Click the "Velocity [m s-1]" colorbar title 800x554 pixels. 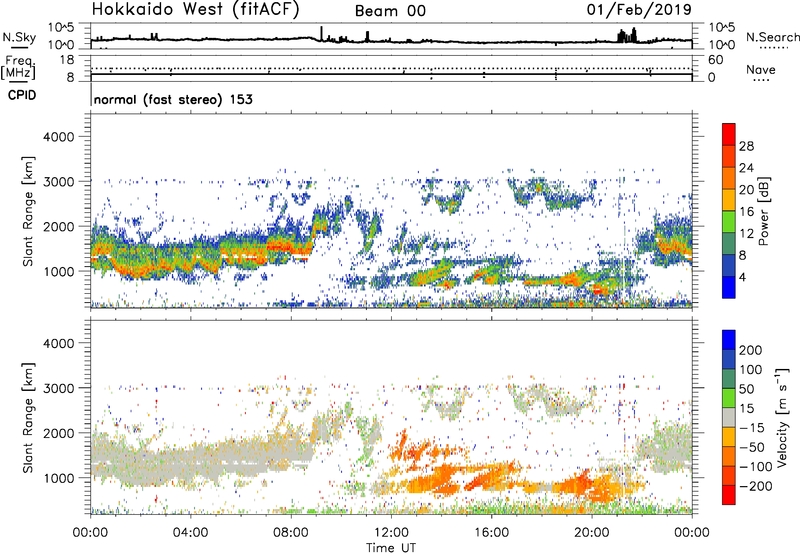[782, 417]
